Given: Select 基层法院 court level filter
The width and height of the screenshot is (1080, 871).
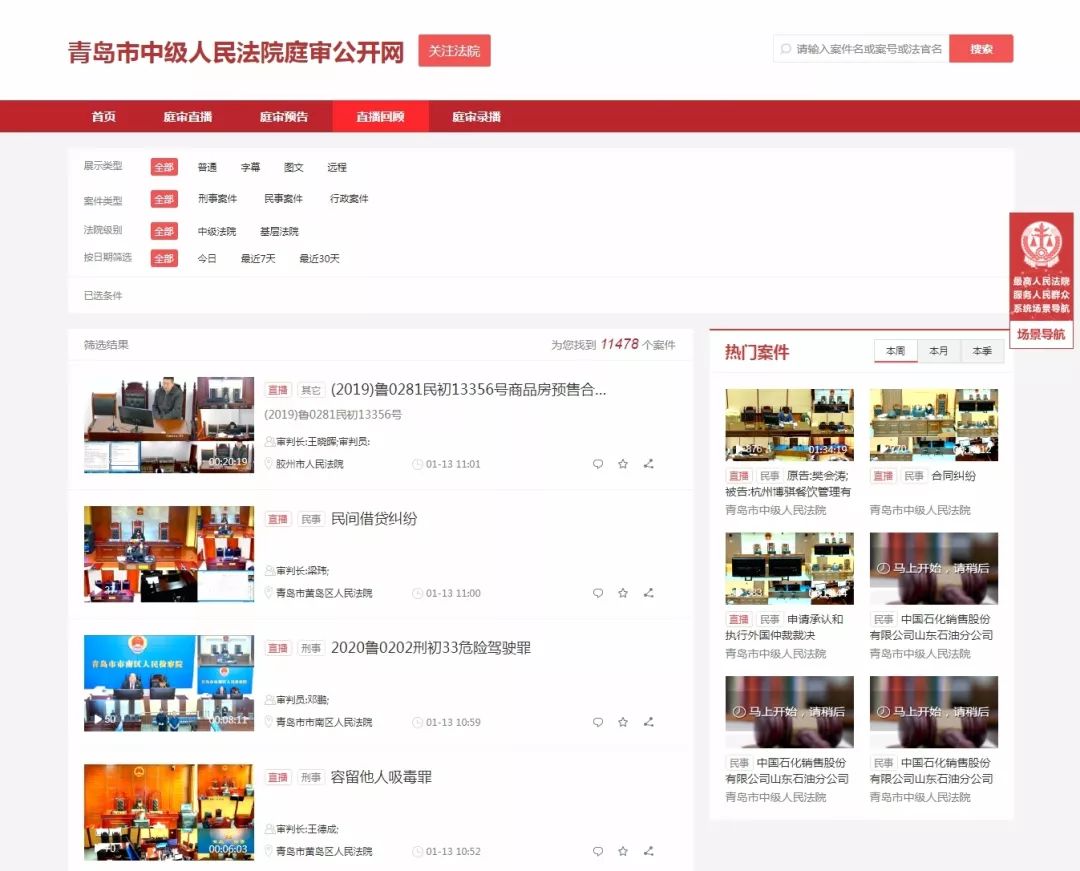Looking at the screenshot, I should click(x=279, y=232).
